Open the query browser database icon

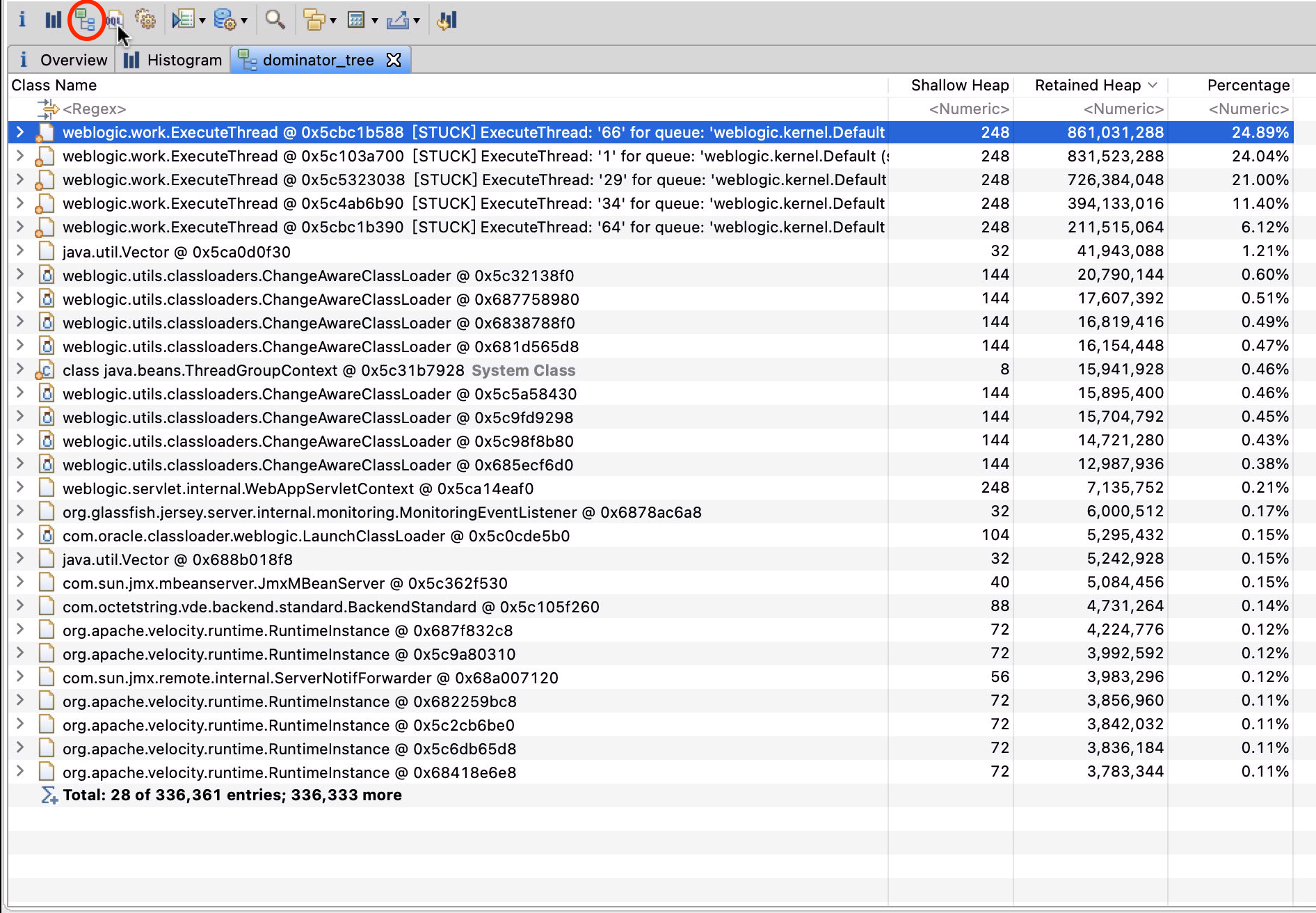point(224,19)
